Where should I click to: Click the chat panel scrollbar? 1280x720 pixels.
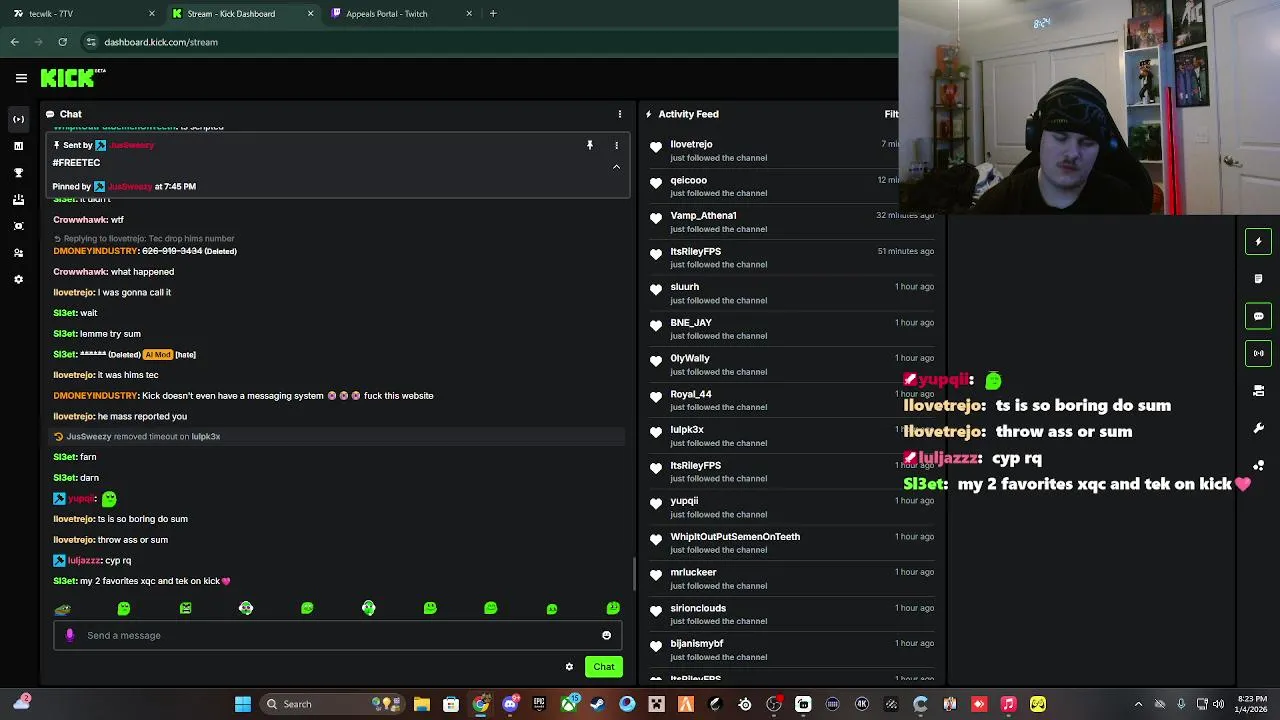coord(634,574)
